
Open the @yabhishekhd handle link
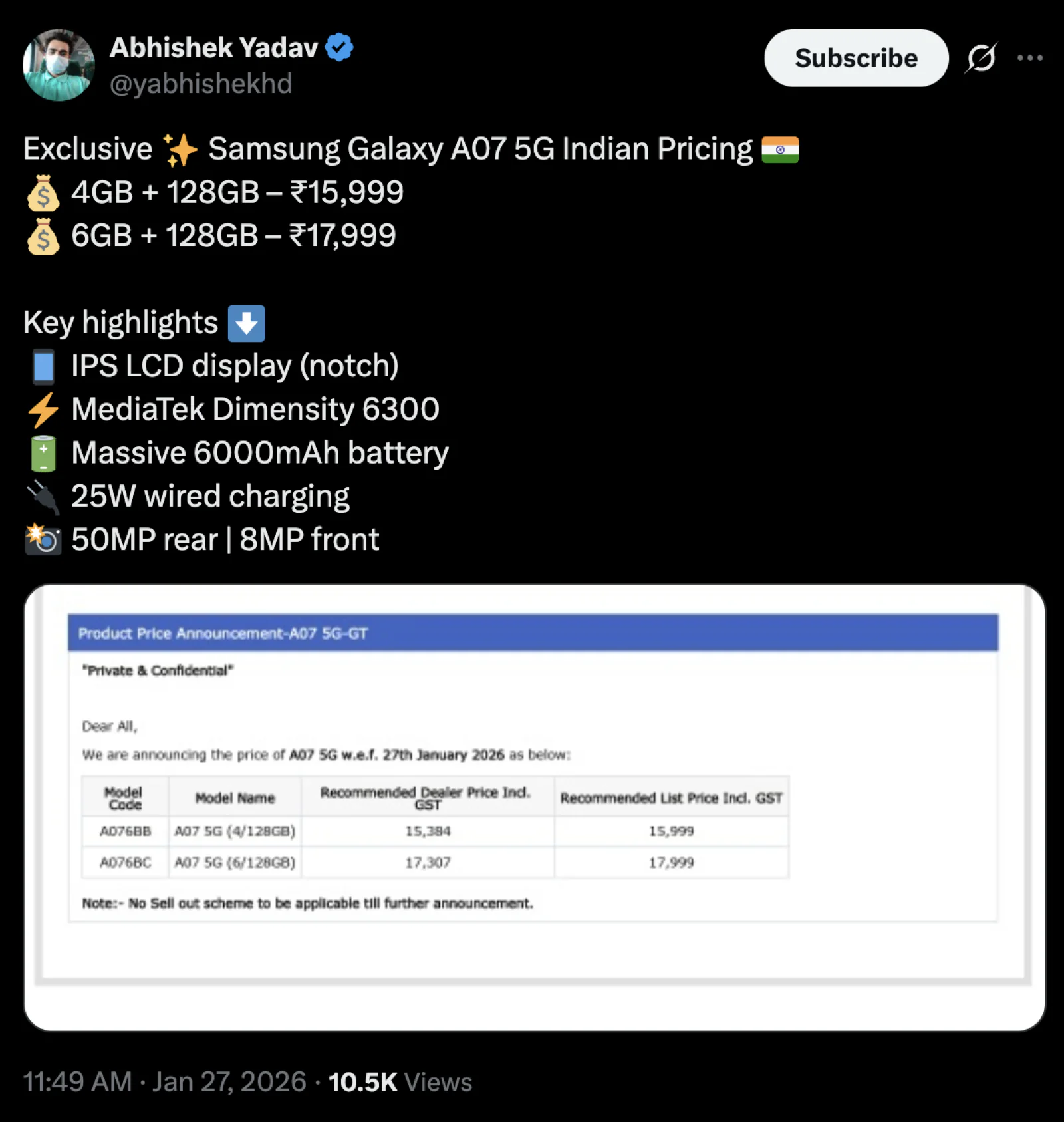point(201,84)
